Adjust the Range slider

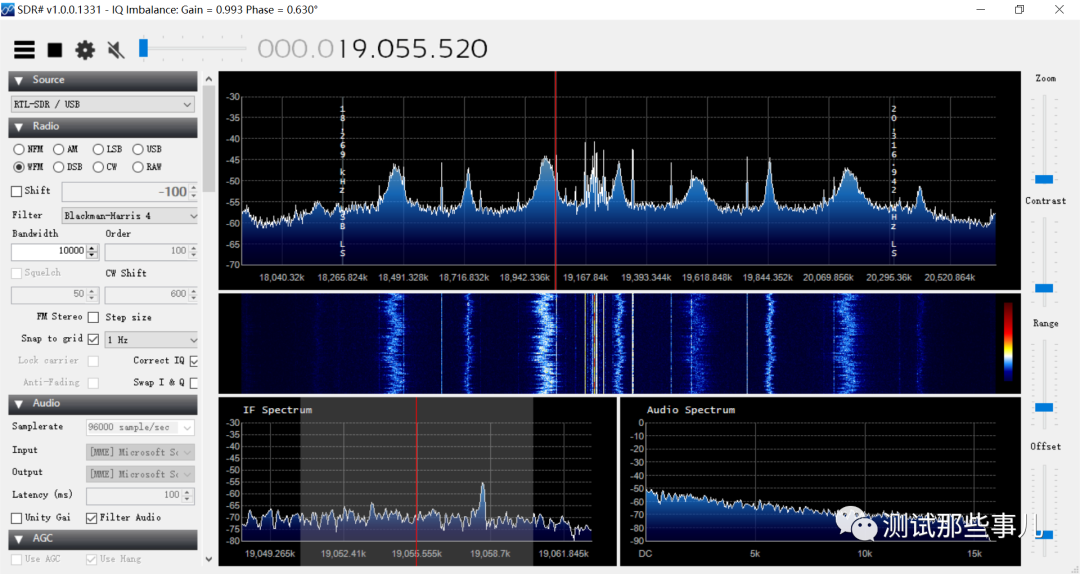1044,407
